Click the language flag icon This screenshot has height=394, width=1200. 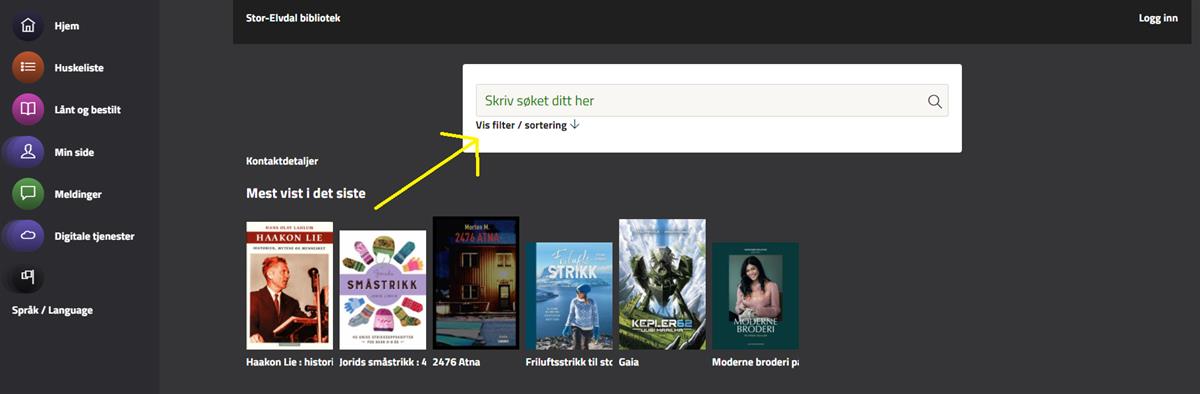click(28, 277)
